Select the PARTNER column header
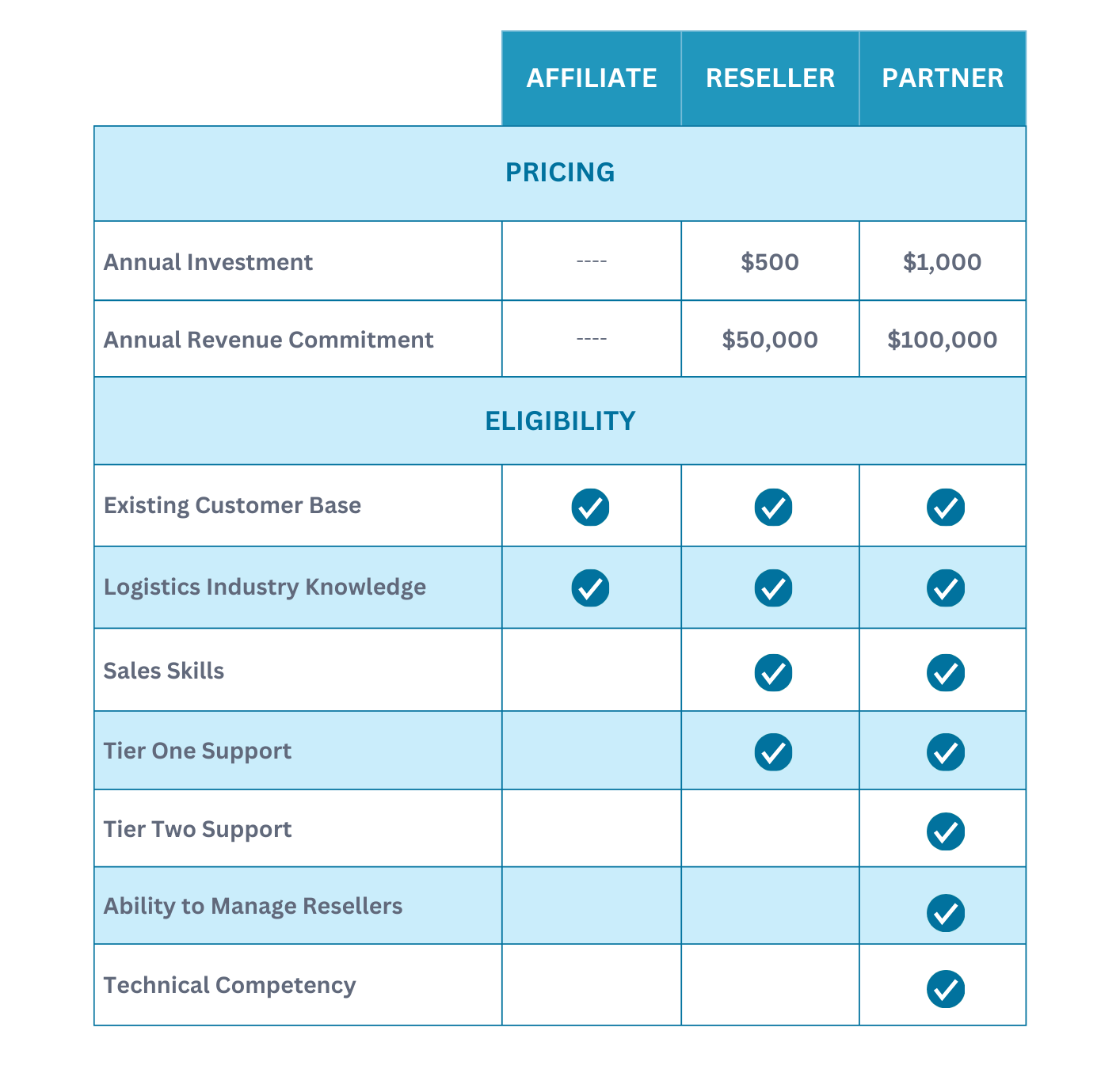The height and width of the screenshot is (1069, 1120). tap(943, 78)
